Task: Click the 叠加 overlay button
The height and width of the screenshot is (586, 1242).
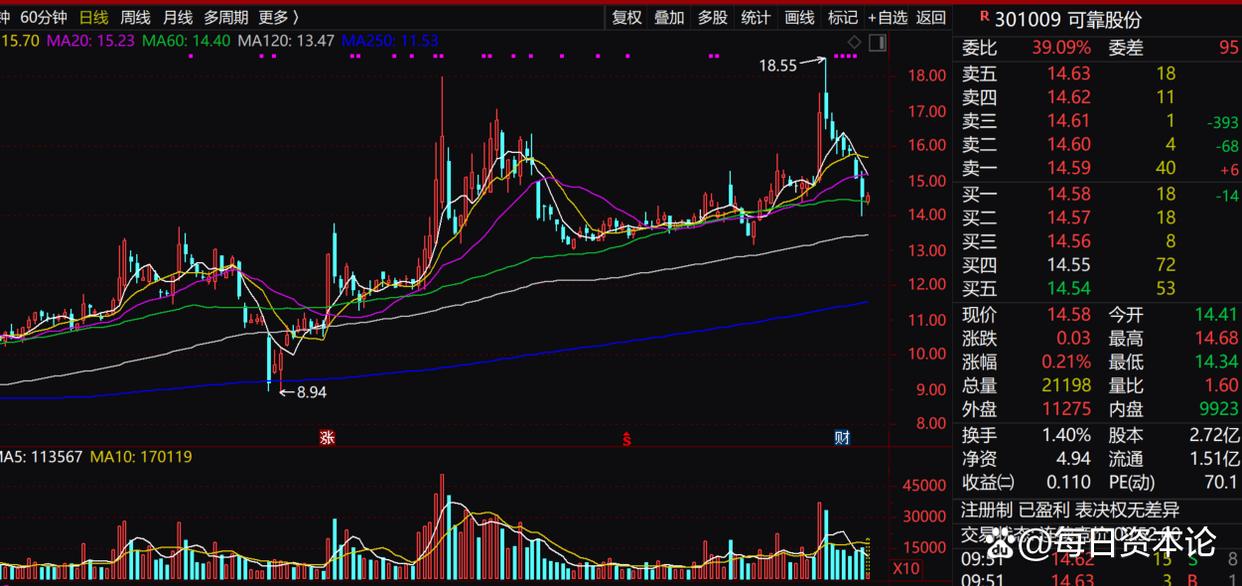Action: [670, 17]
